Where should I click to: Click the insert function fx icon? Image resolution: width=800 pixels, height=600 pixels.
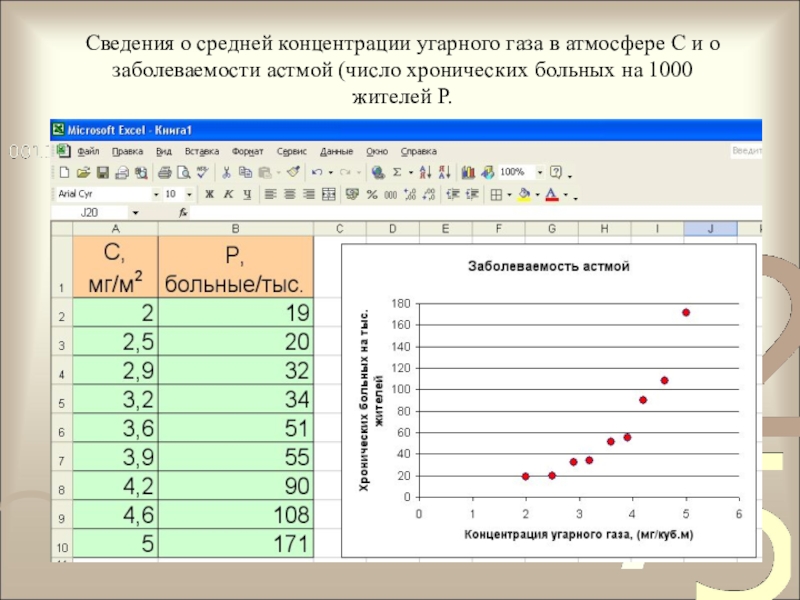coord(183,213)
